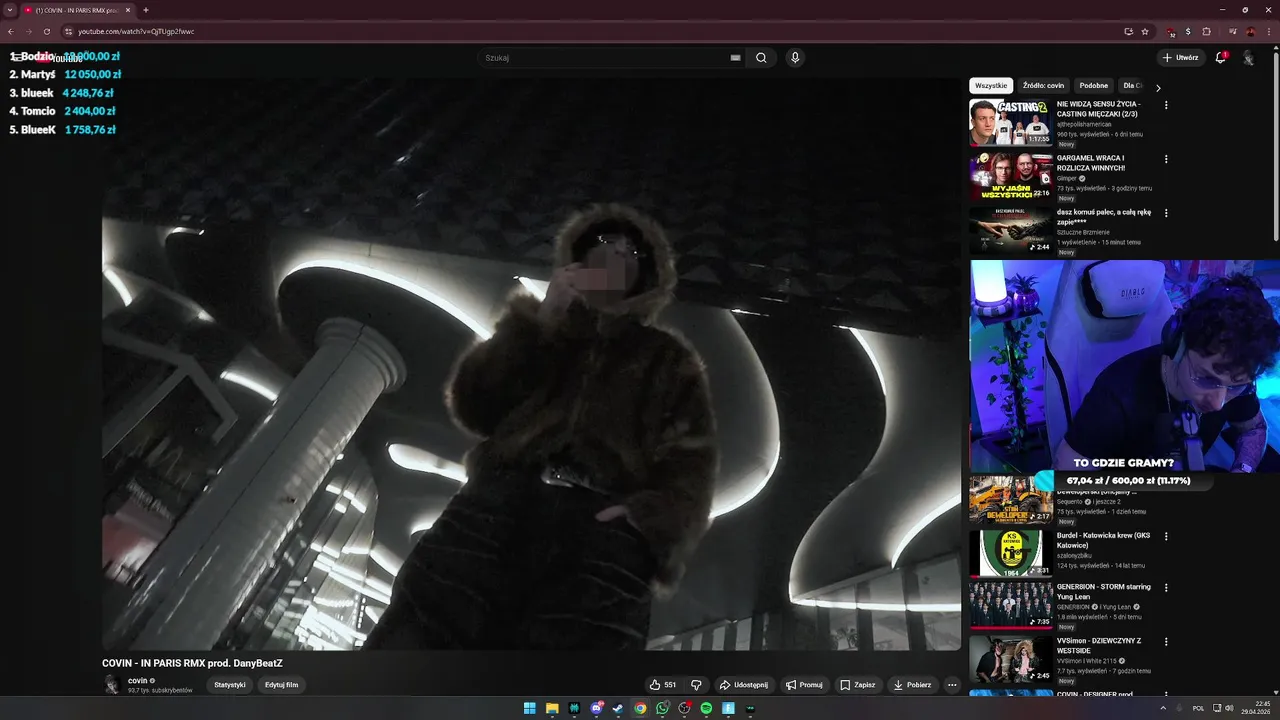Open File Explorer from taskbar
The height and width of the screenshot is (720, 1280).
click(x=552, y=708)
